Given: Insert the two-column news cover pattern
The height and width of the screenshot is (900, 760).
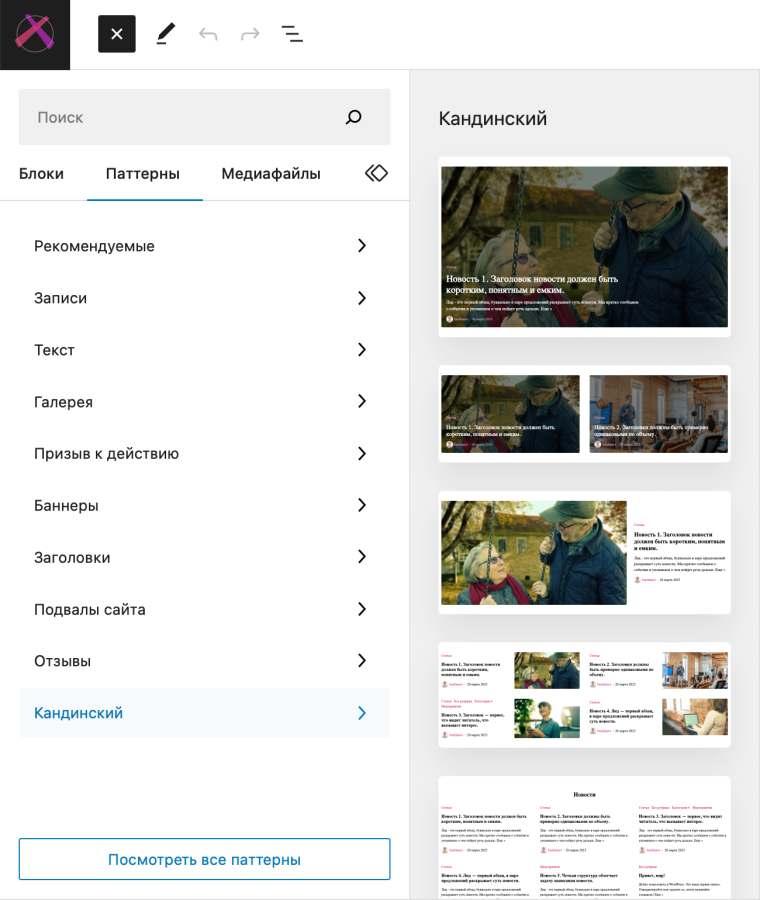Looking at the screenshot, I should tap(584, 414).
